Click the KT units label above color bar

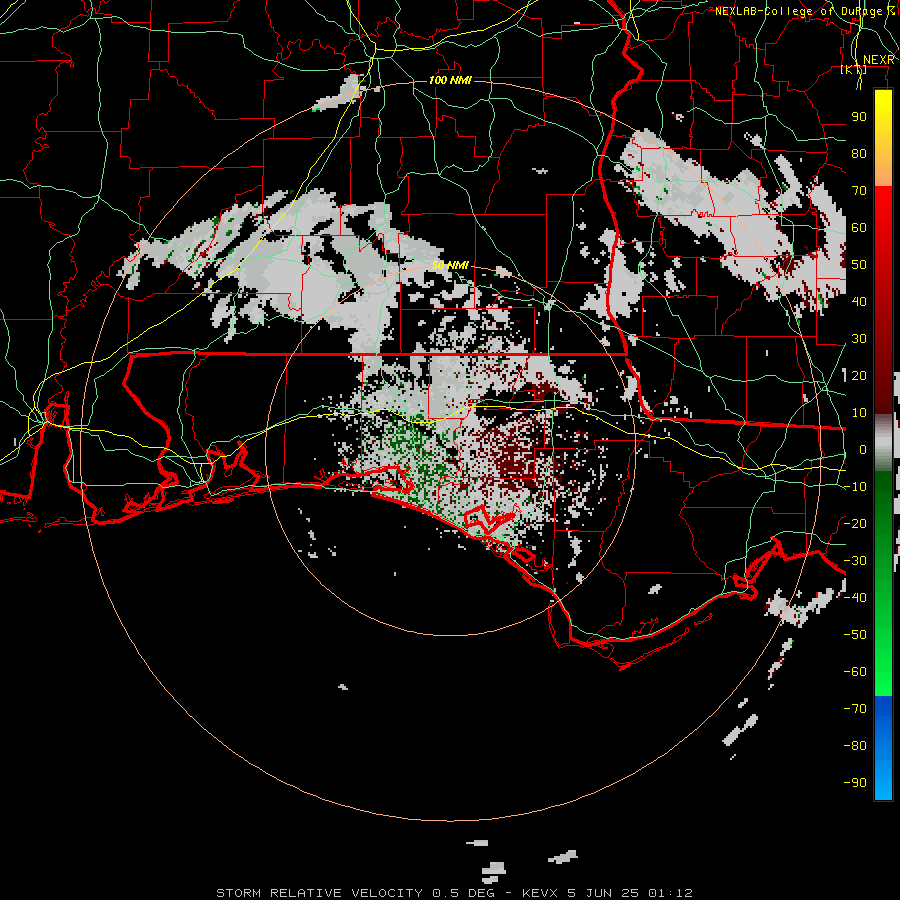[x=854, y=69]
